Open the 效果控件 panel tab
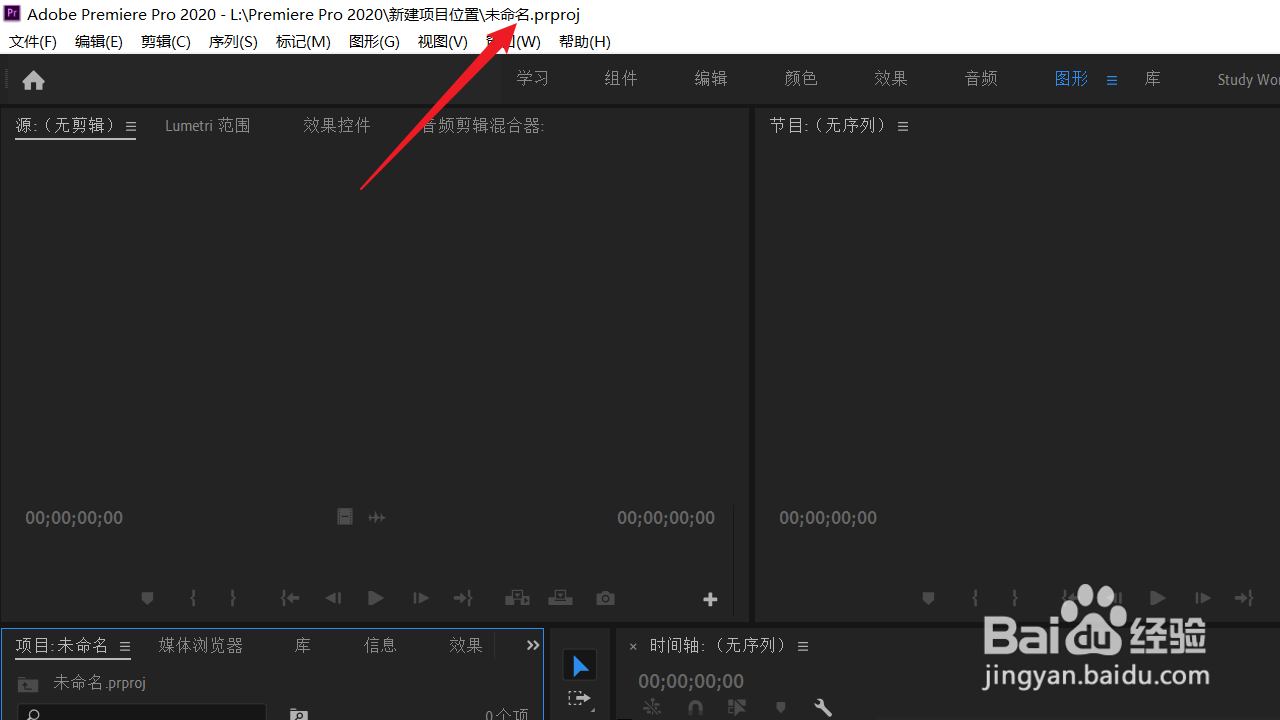The image size is (1280, 720). tap(337, 126)
